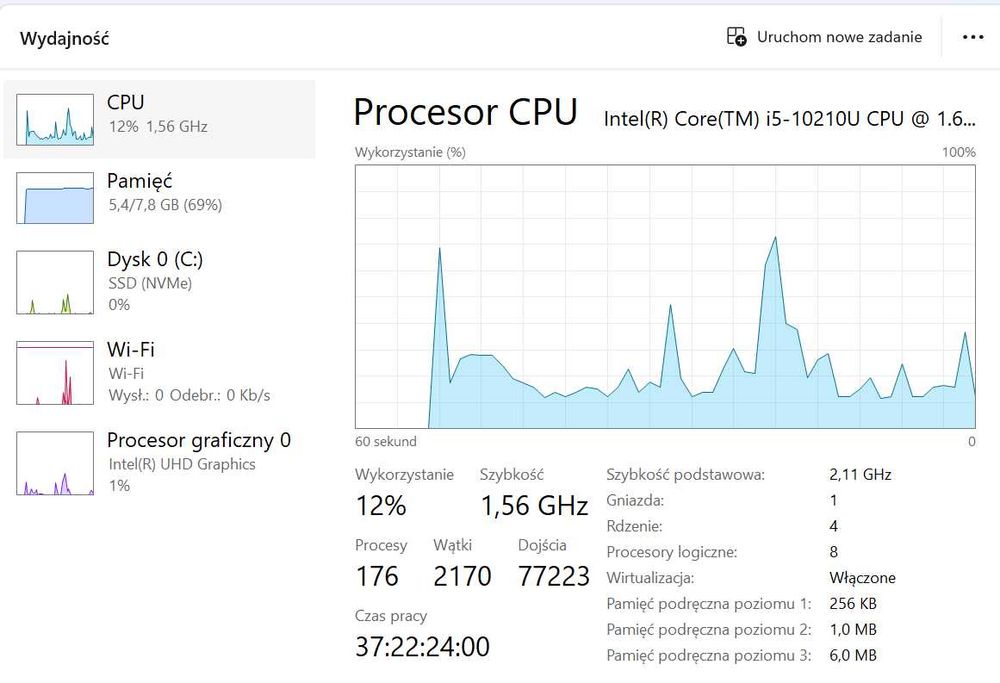Click the Intel Core i5-10210U processor name

pos(789,119)
